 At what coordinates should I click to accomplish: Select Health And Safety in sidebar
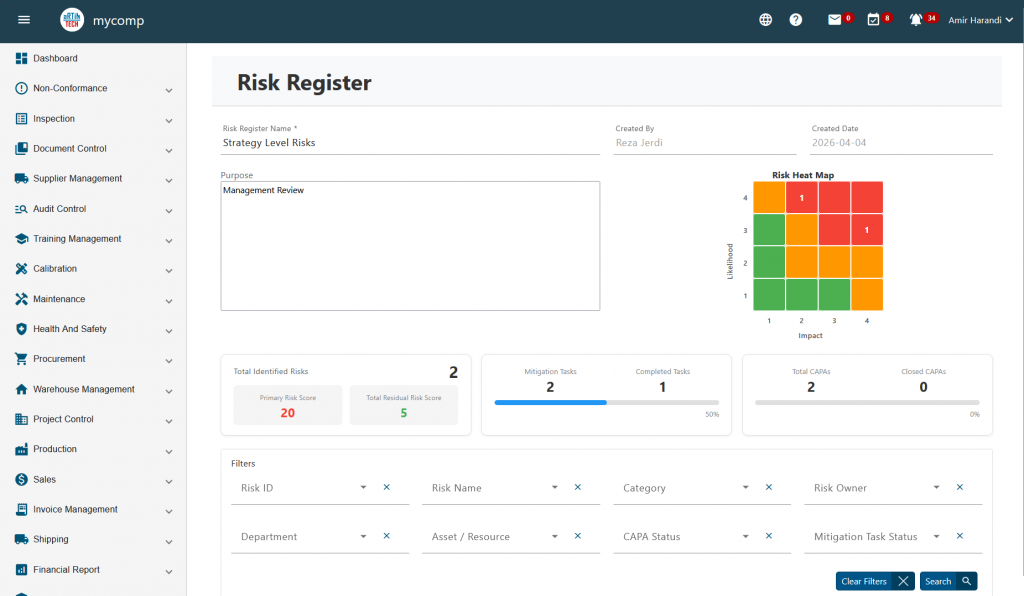(x=70, y=329)
